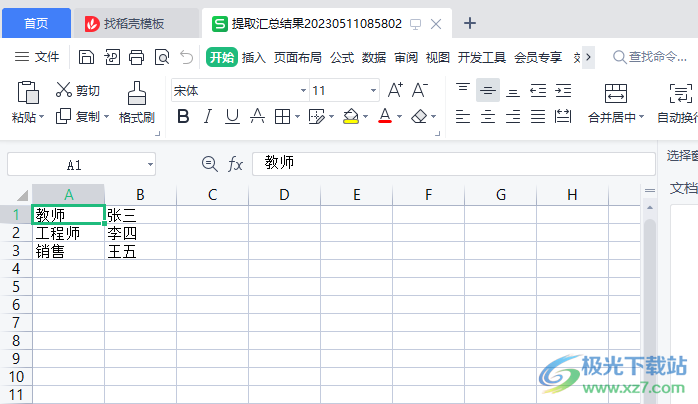Switch to the 视图 ribbon tab
698x404 pixels.
point(438,57)
